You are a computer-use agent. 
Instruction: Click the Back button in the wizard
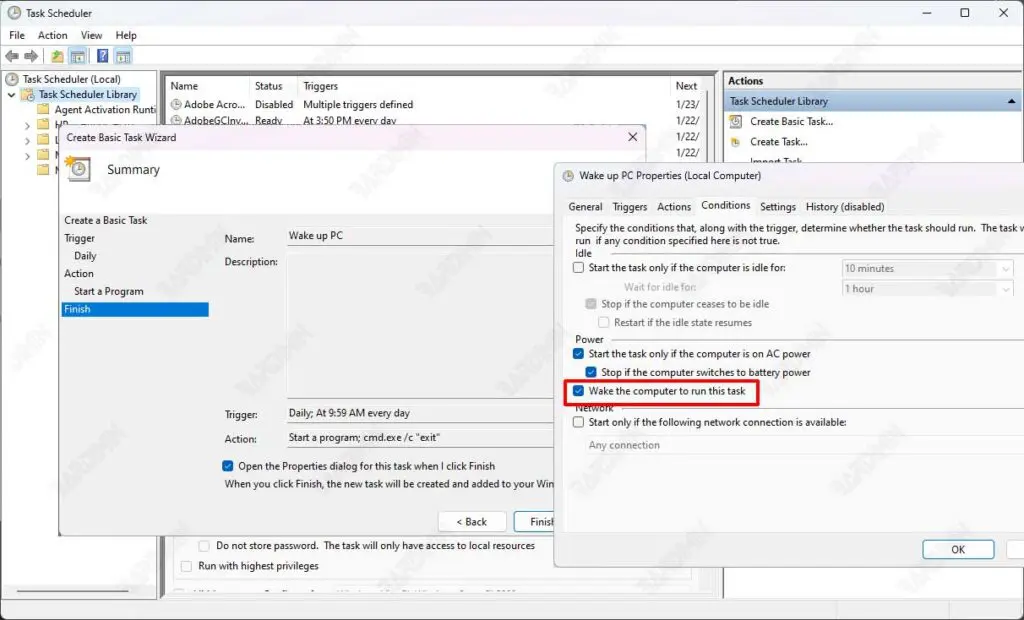(472, 521)
